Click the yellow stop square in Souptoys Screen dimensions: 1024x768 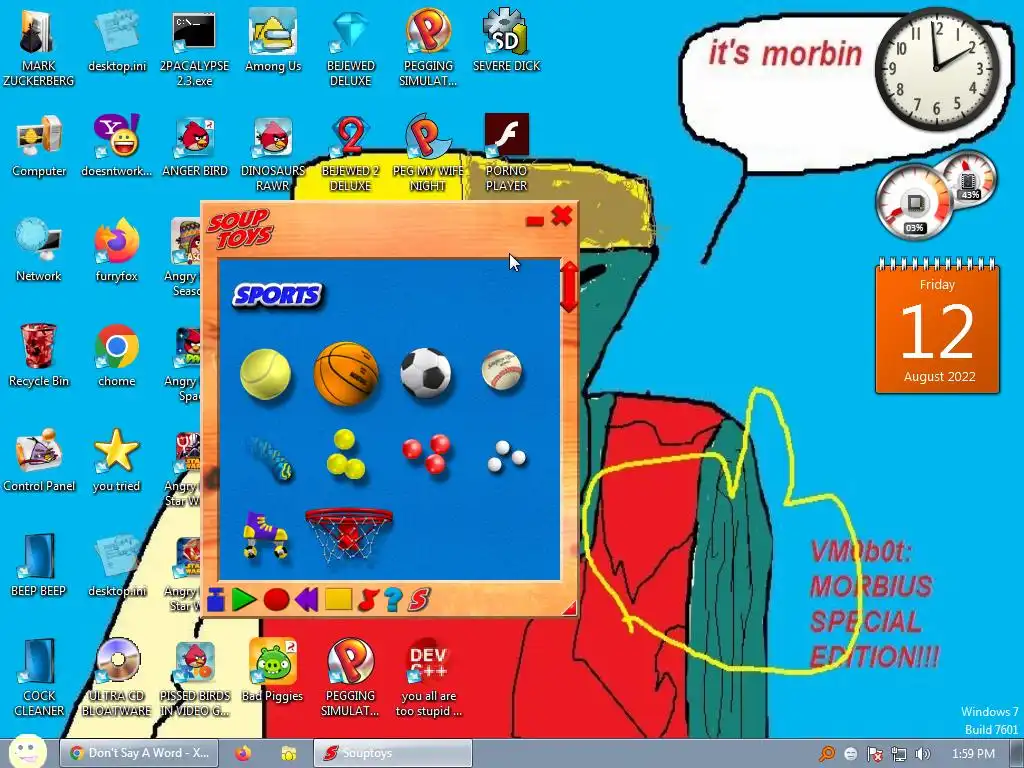[338, 599]
